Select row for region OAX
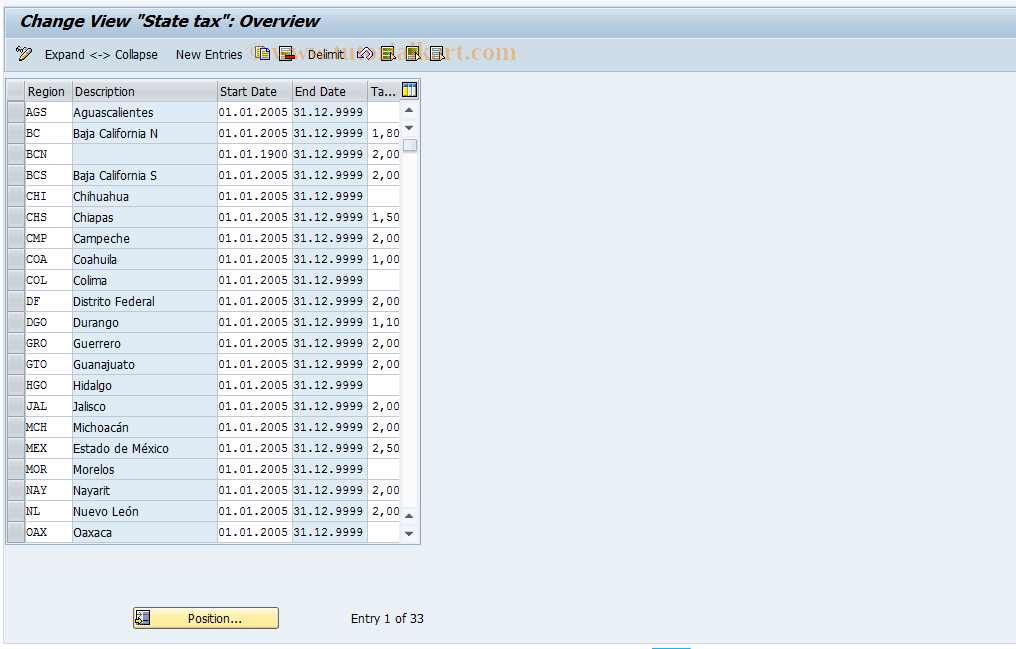 tap(16, 532)
